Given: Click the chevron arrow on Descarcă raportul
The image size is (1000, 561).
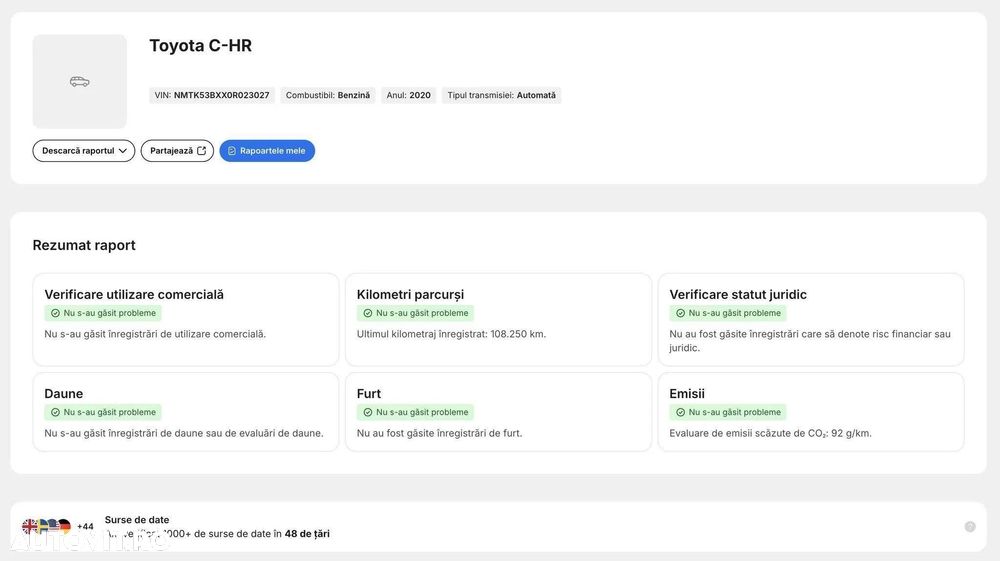Looking at the screenshot, I should point(122,151).
